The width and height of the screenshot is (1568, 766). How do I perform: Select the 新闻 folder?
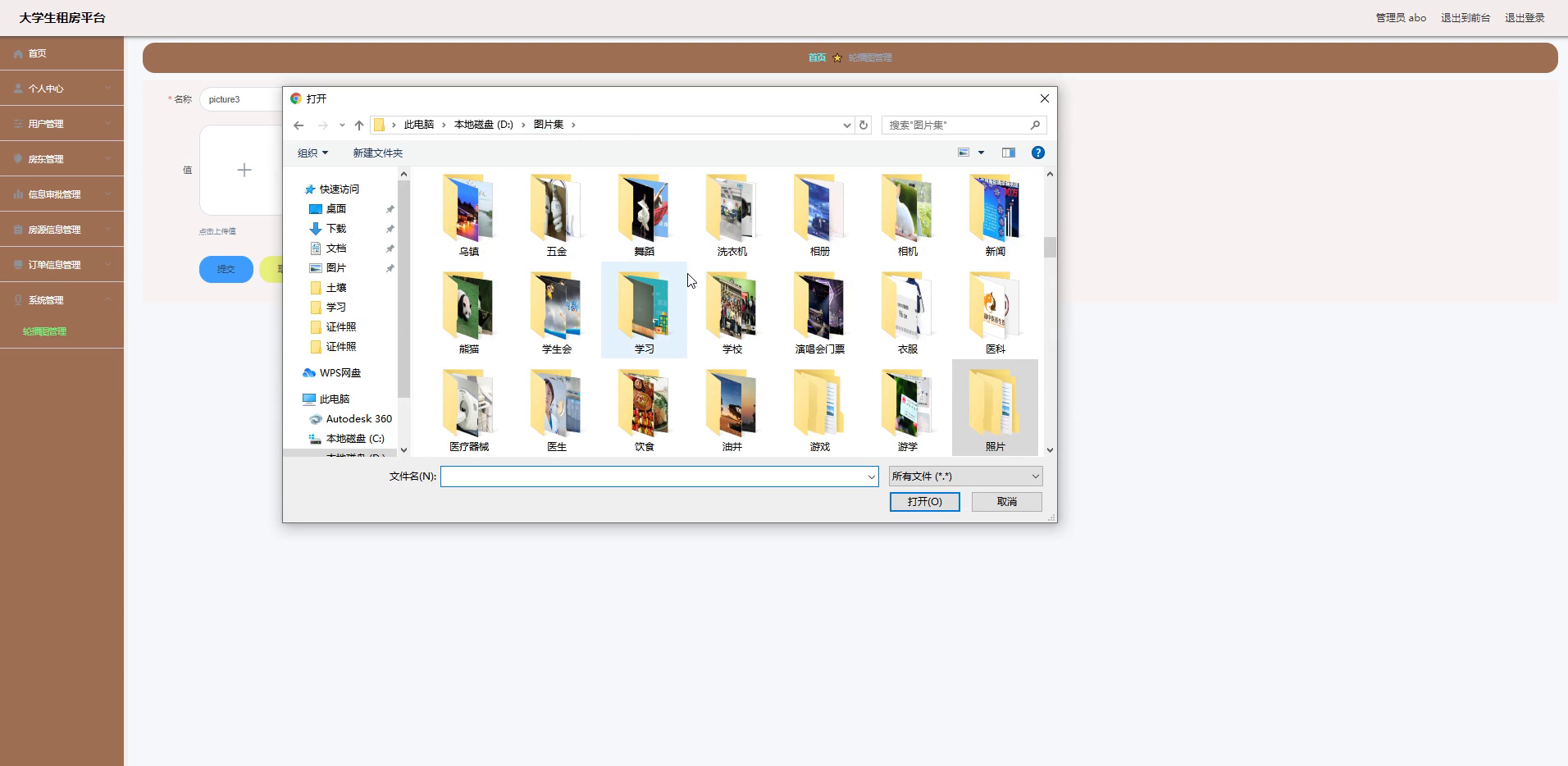click(x=995, y=215)
